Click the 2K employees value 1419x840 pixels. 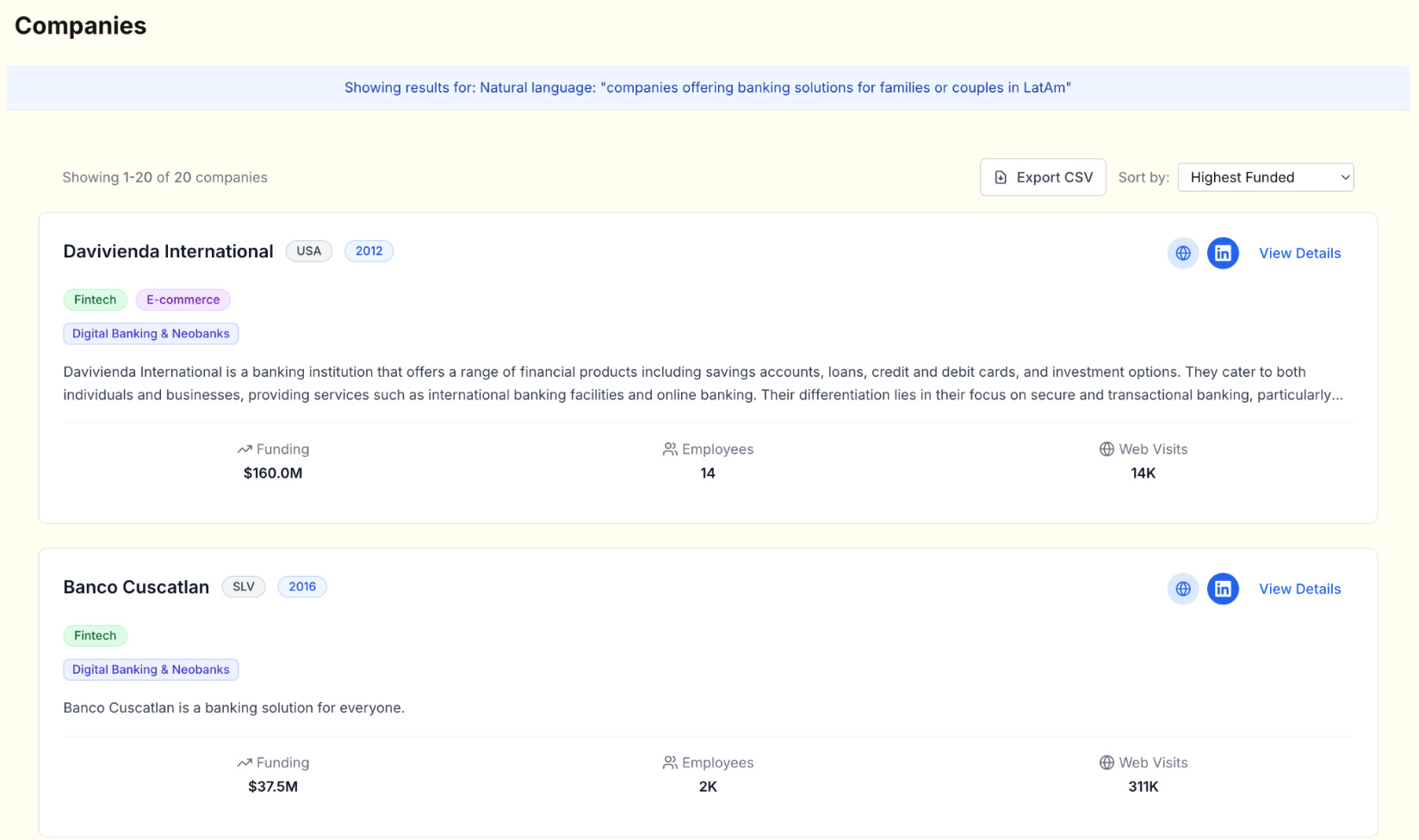click(x=708, y=787)
